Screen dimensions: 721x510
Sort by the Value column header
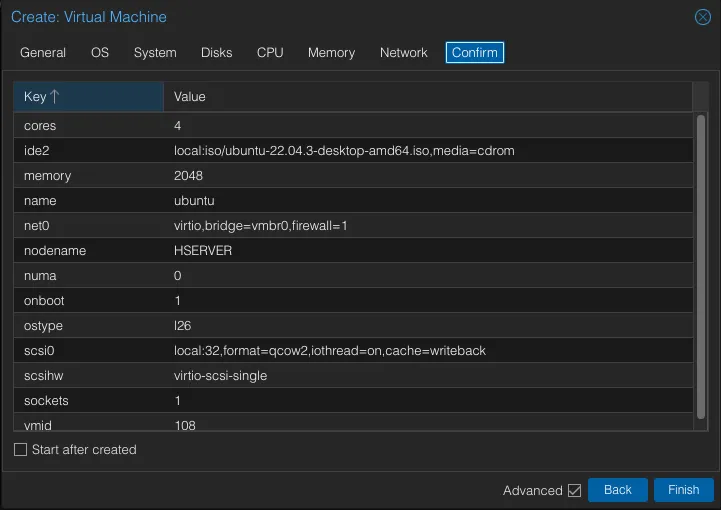click(427, 97)
